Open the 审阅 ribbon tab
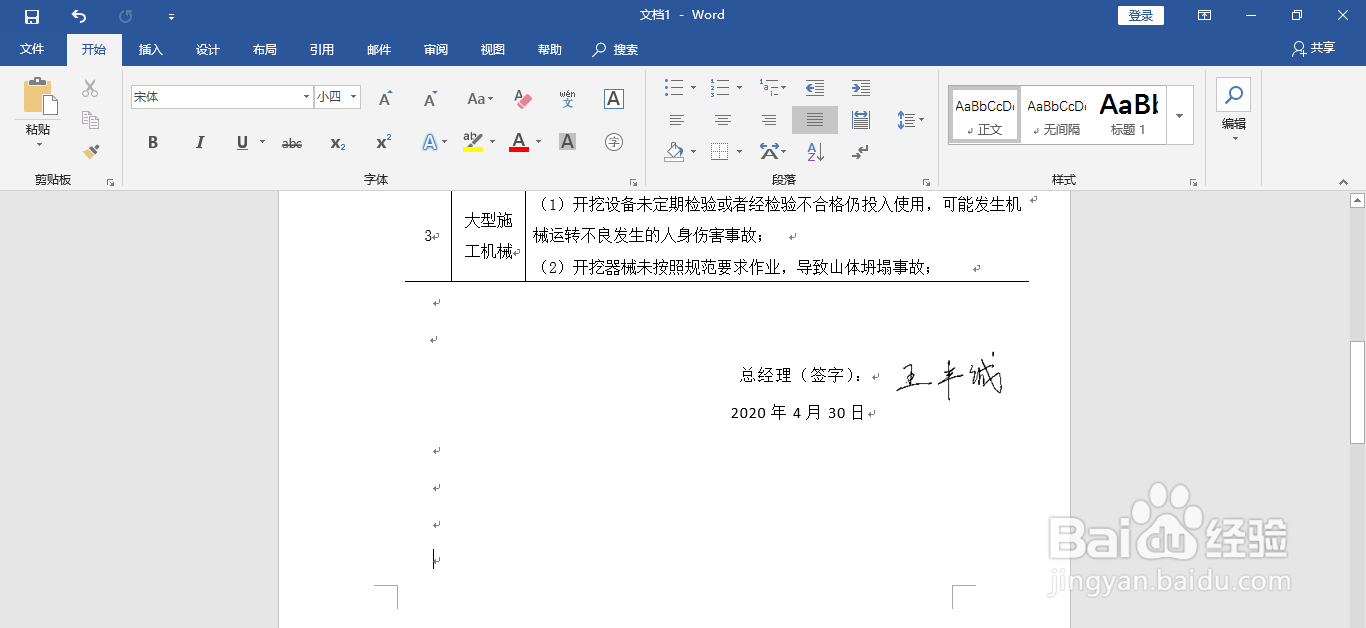The image size is (1366, 628). tap(435, 49)
